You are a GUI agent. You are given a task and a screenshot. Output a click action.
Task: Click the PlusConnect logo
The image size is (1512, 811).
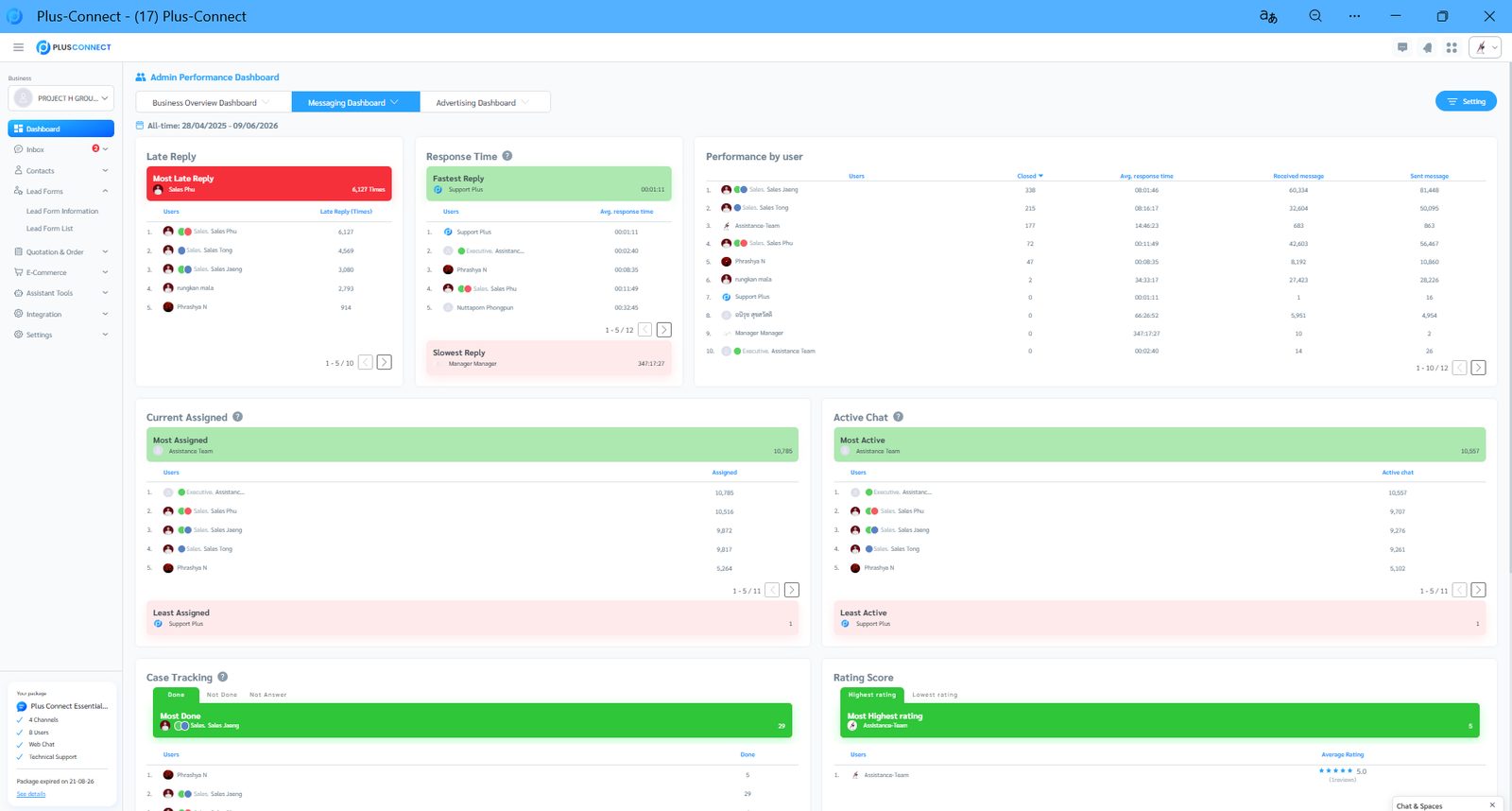point(74,47)
